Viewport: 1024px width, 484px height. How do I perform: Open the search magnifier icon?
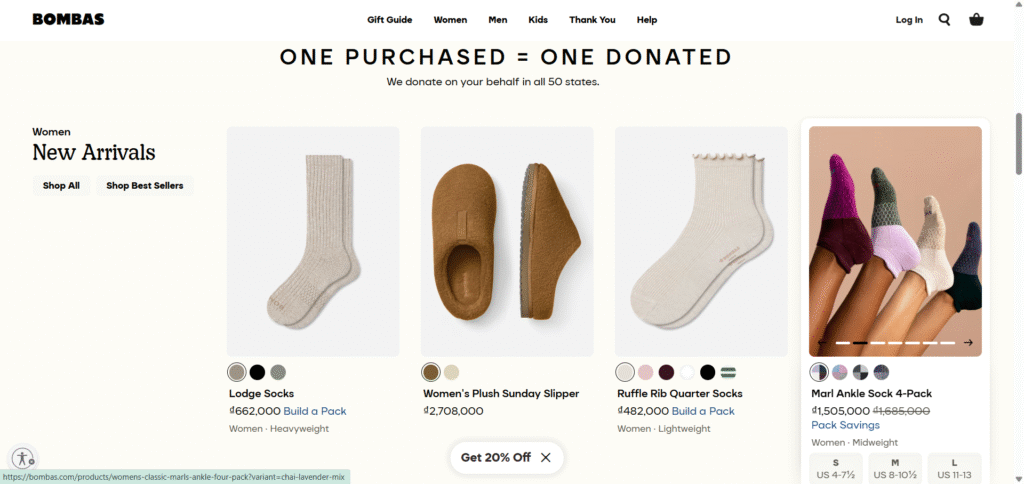pyautogui.click(x=944, y=19)
